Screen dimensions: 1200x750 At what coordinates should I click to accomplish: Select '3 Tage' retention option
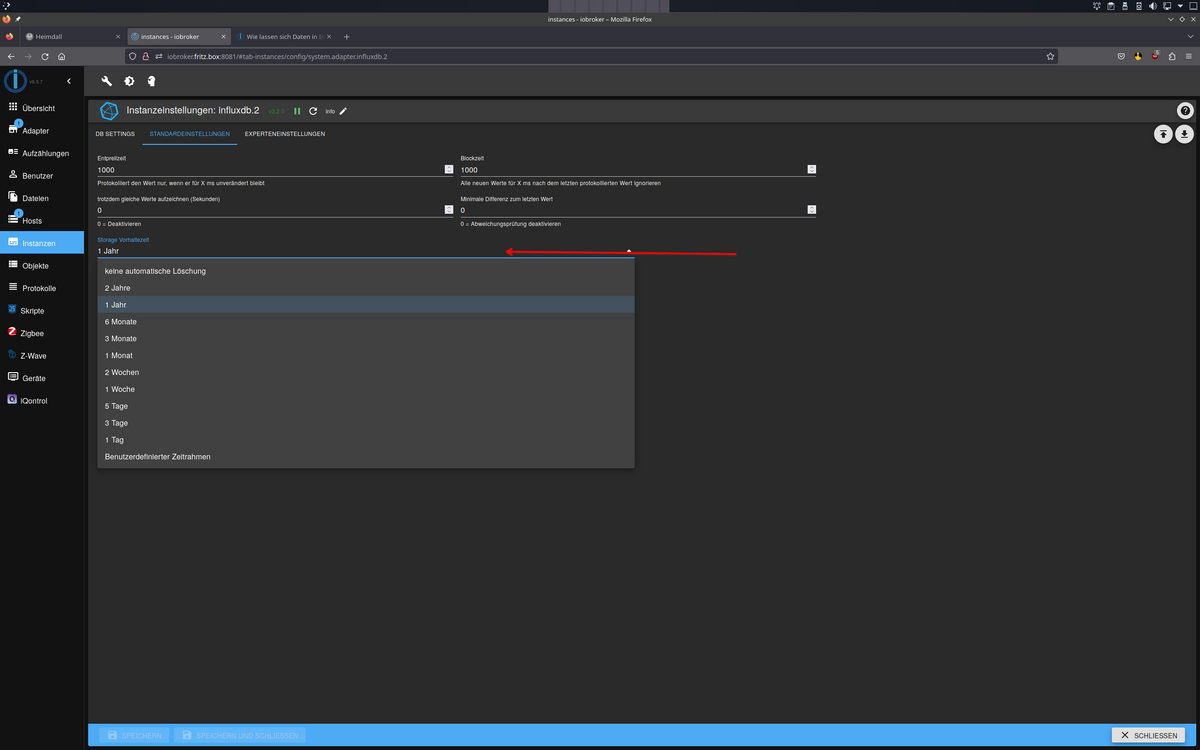[x=366, y=423]
